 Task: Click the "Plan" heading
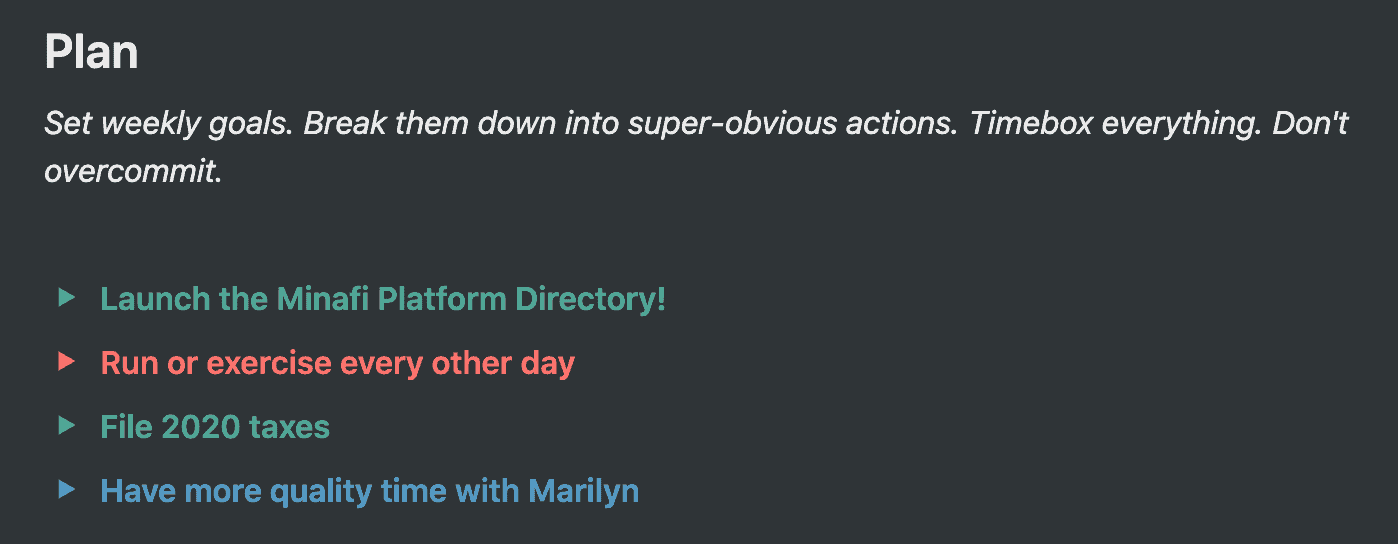91,52
